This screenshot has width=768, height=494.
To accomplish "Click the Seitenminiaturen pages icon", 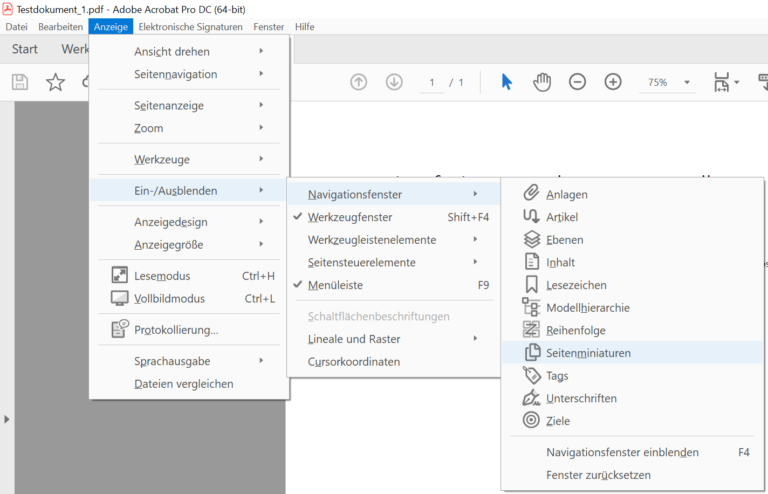I will pos(532,353).
